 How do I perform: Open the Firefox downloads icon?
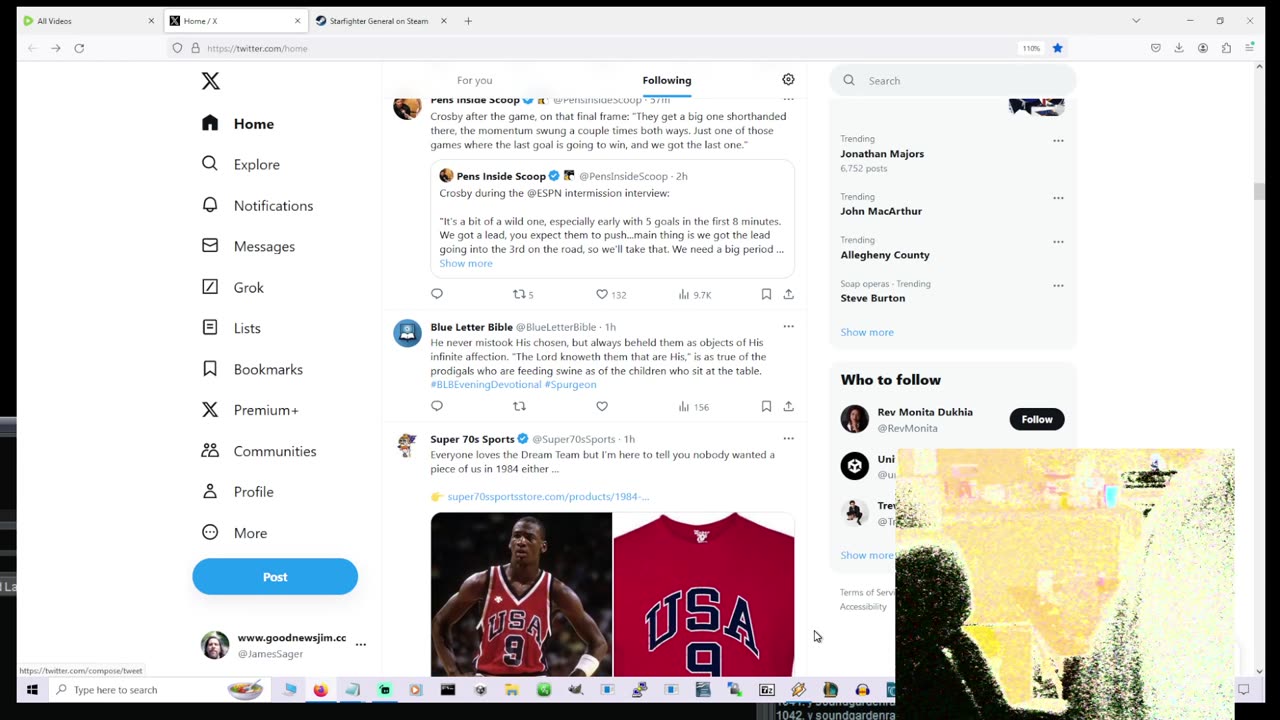click(x=1179, y=48)
